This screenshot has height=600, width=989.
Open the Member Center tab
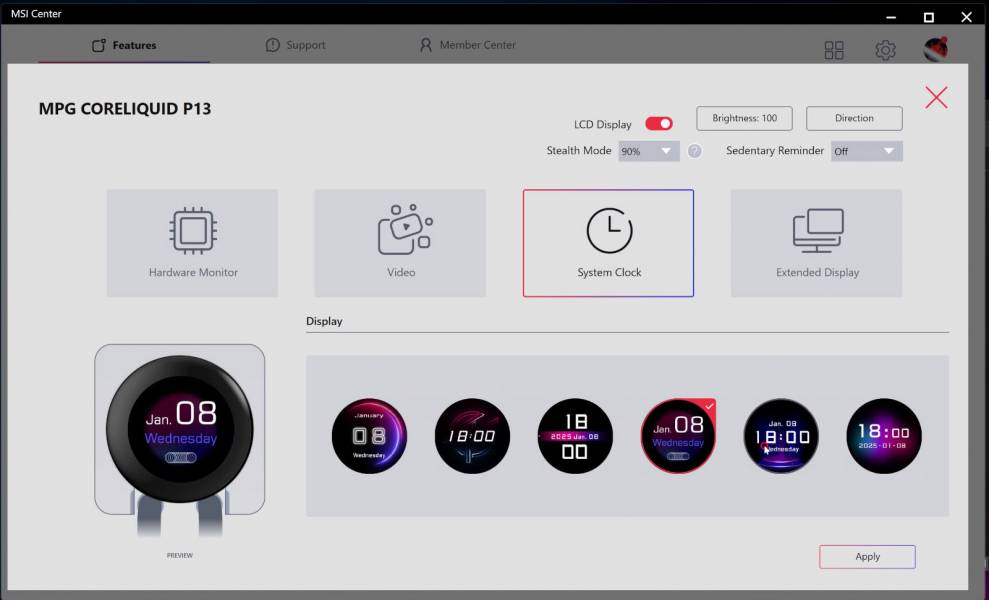(467, 45)
